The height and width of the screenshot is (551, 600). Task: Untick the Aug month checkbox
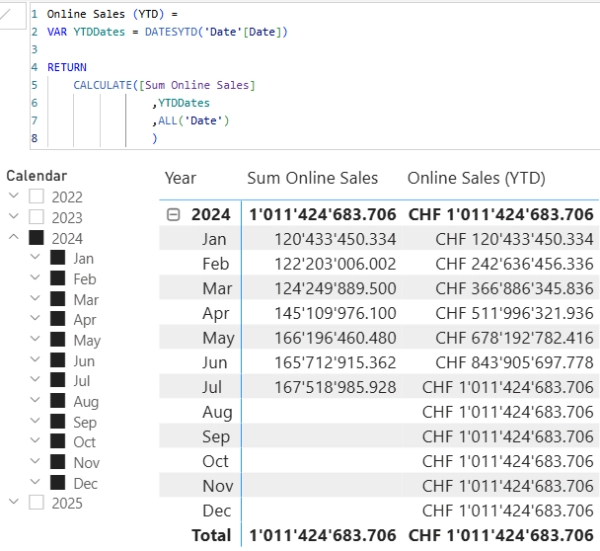coord(57,401)
